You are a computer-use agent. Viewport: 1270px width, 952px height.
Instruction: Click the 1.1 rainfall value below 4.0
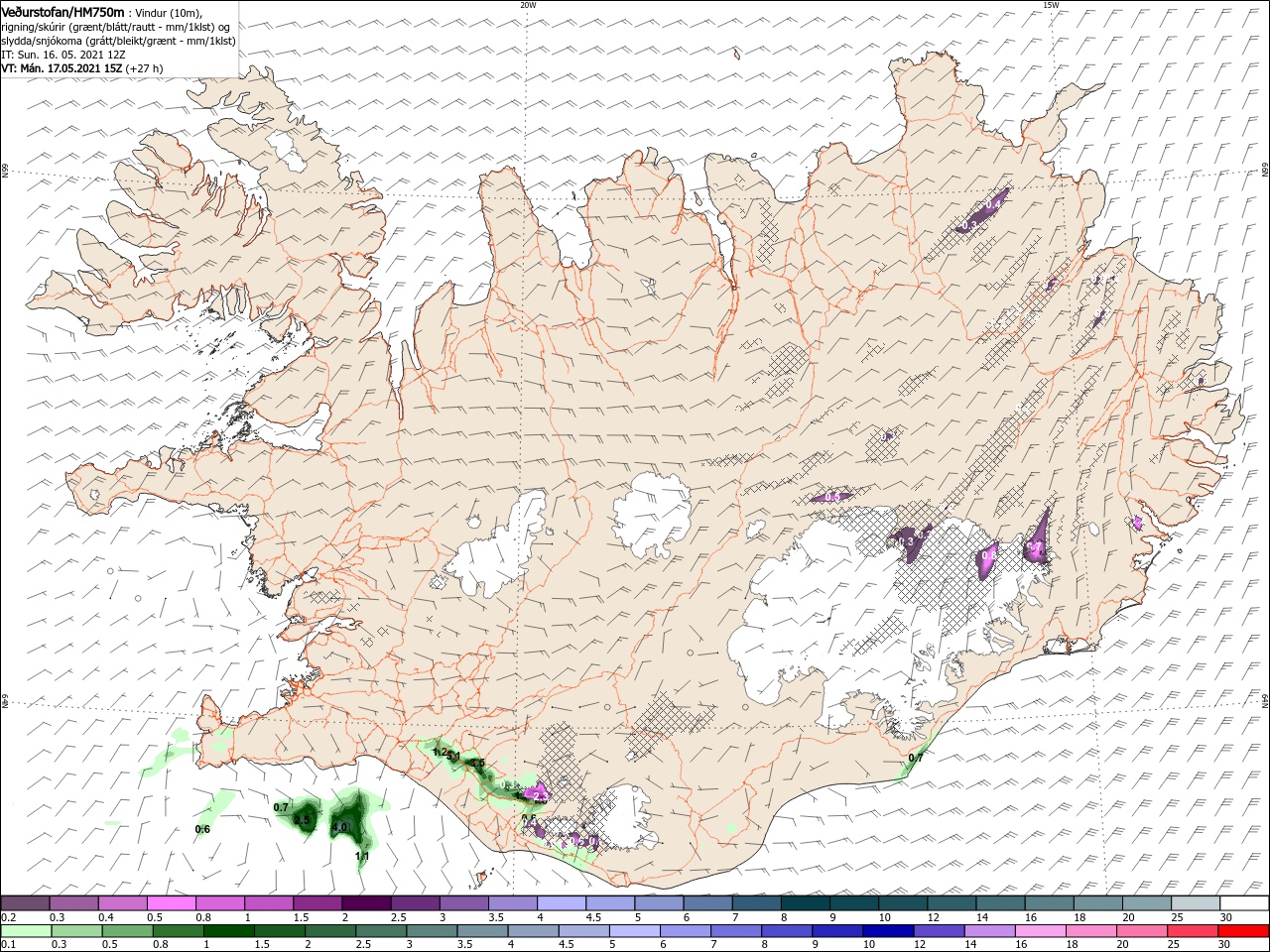pos(362,856)
